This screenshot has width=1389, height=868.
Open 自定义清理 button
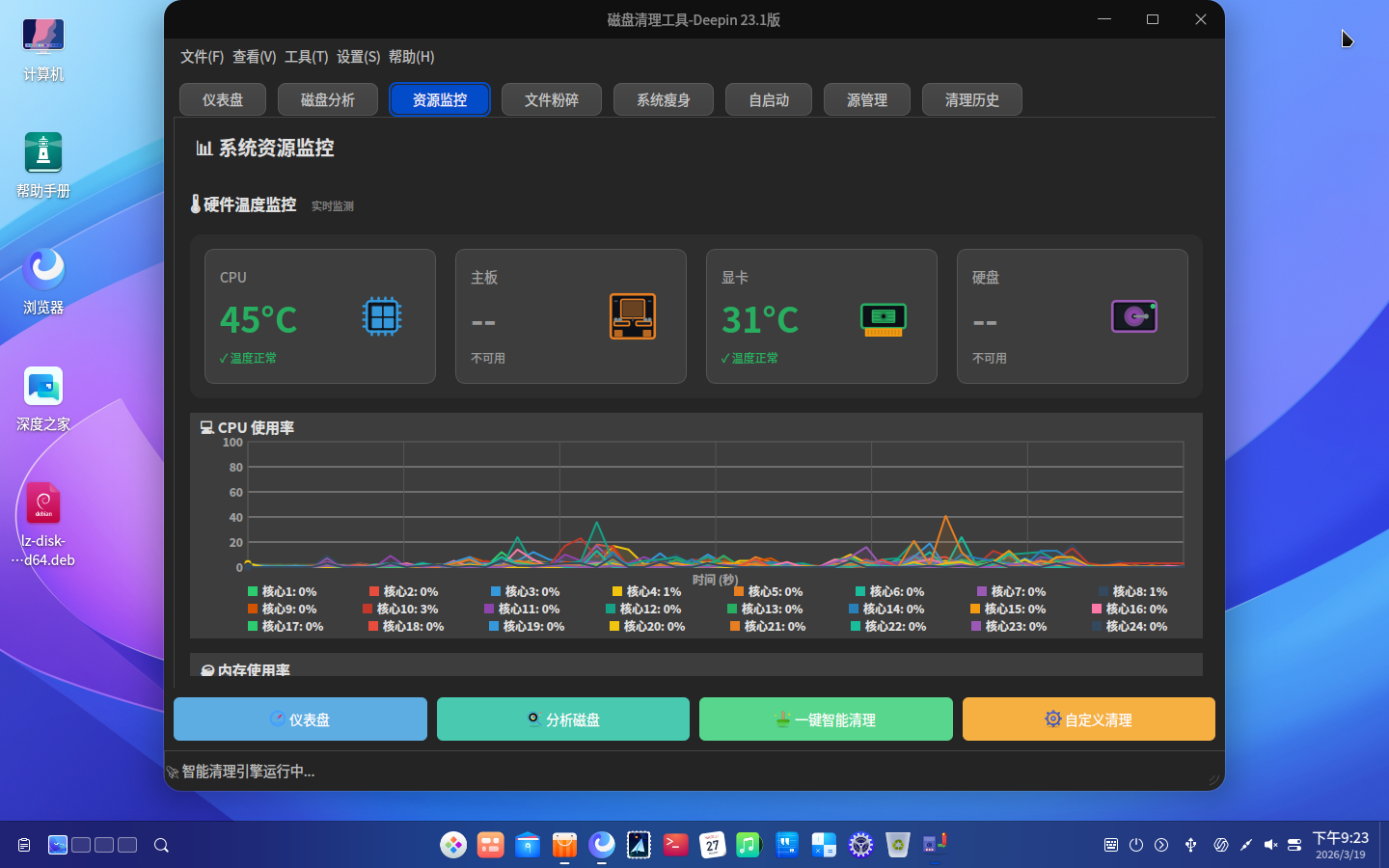click(x=1089, y=719)
